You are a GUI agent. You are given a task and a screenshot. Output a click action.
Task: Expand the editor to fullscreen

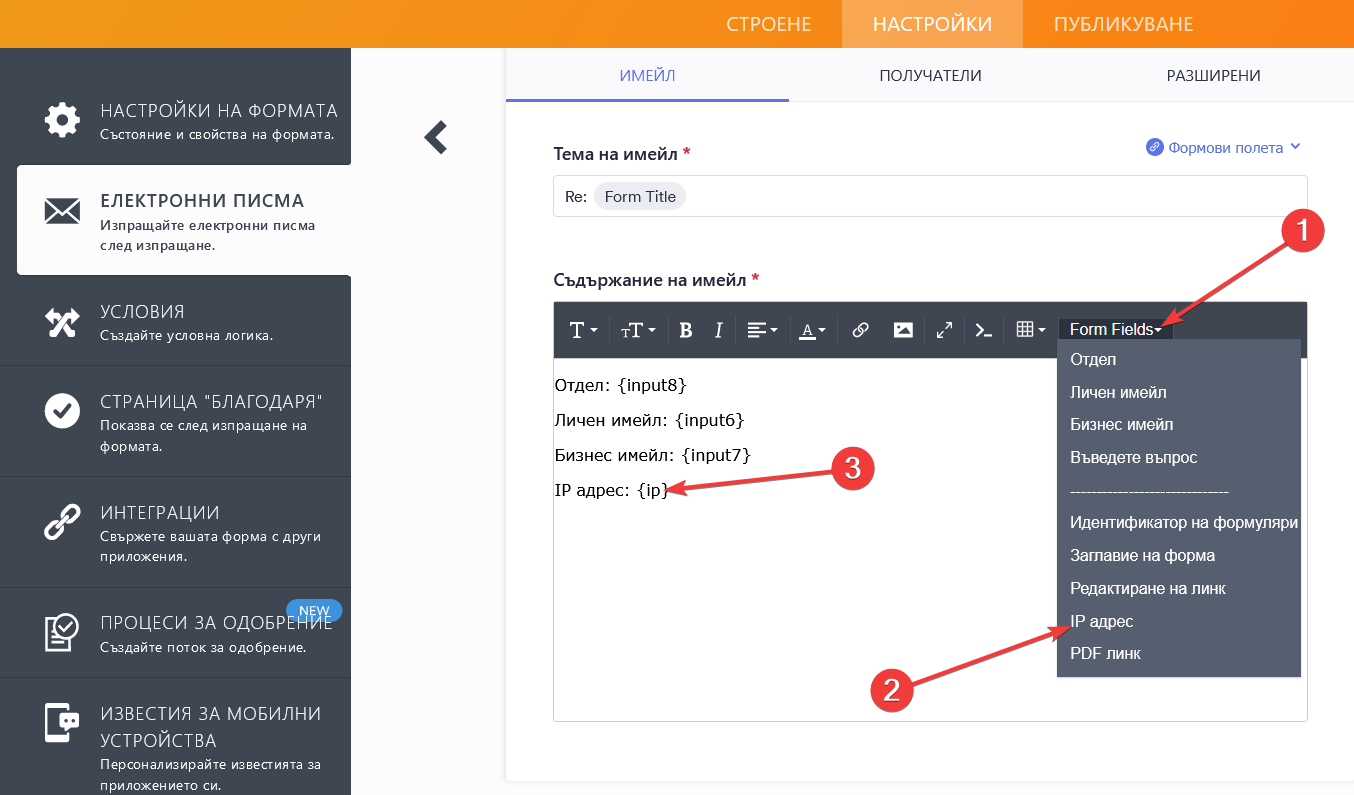[x=944, y=330]
